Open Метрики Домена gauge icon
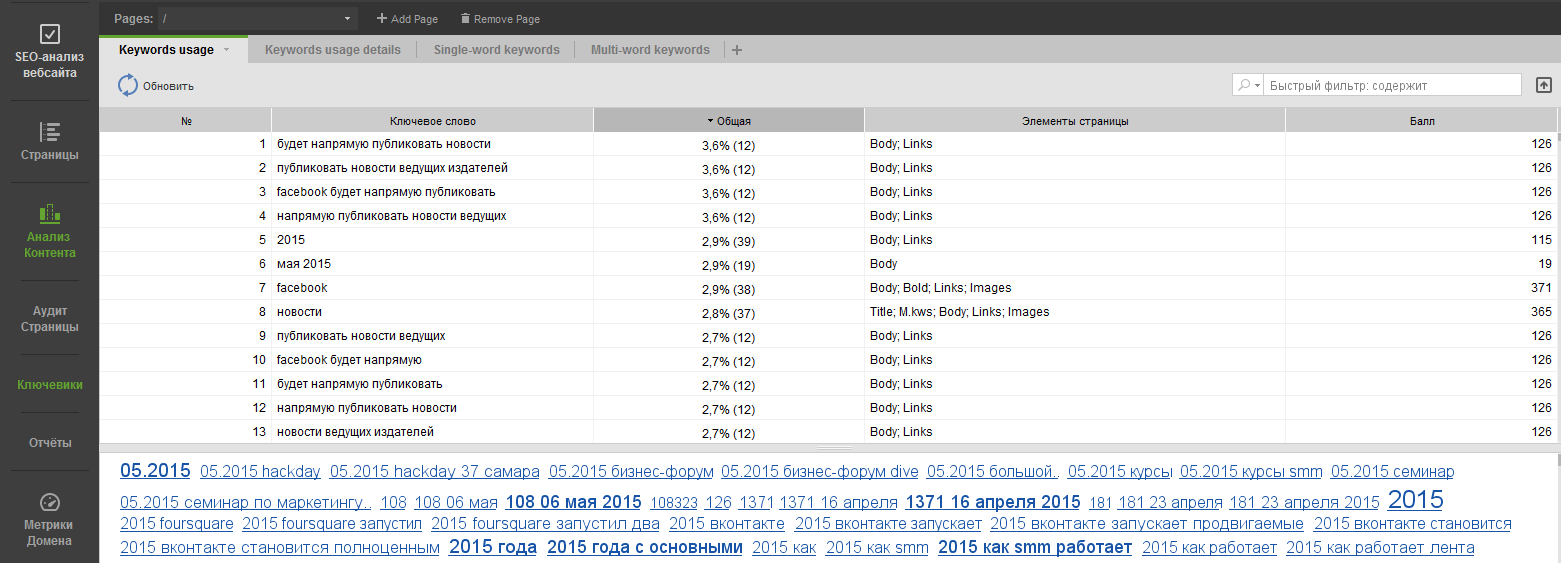 tap(49, 502)
